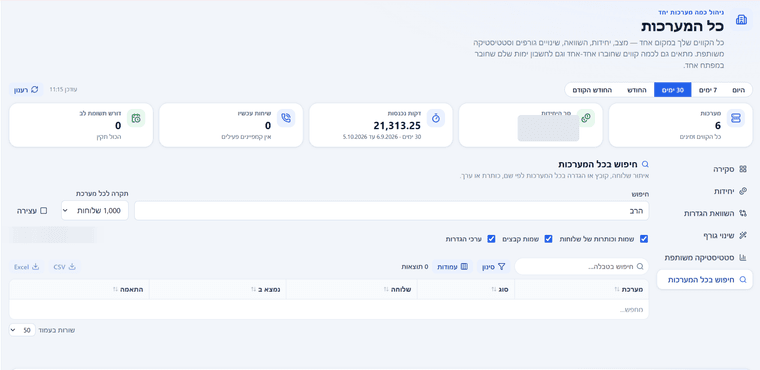The height and width of the screenshot is (370, 760).
Task: Select the החודש period tab
Action: click(637, 90)
